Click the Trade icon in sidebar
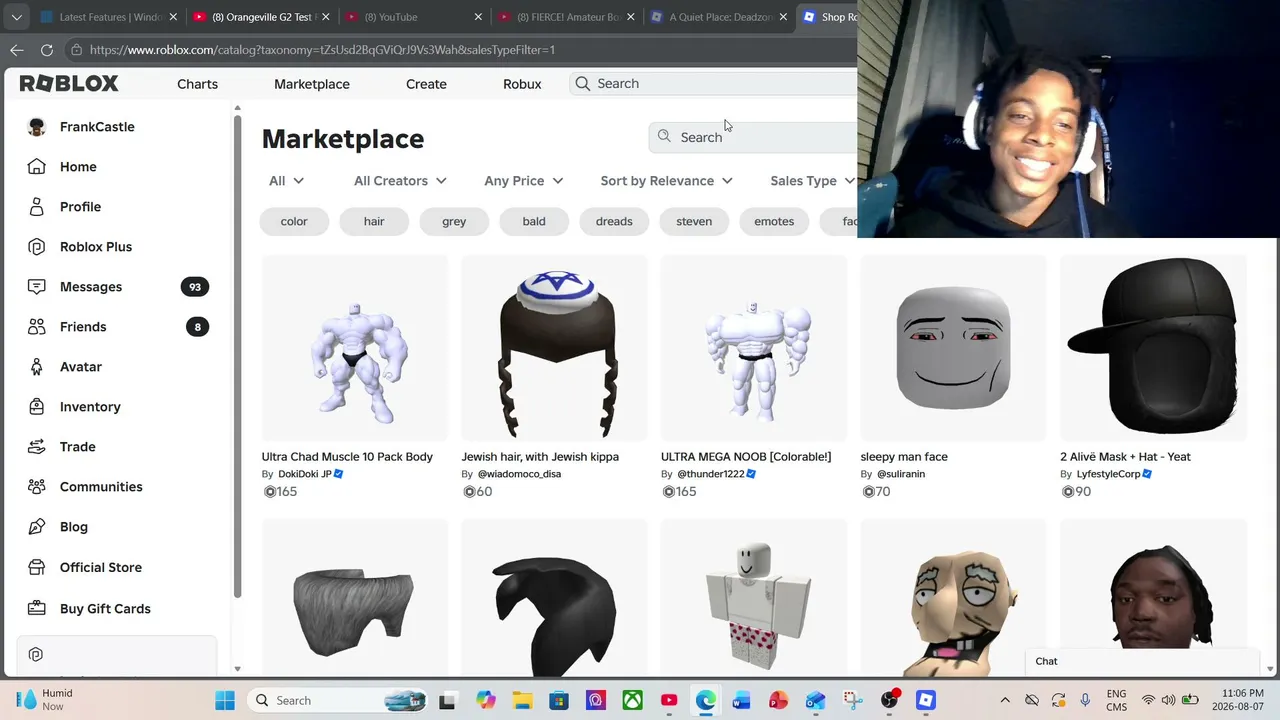The height and width of the screenshot is (720, 1280). pos(37,447)
